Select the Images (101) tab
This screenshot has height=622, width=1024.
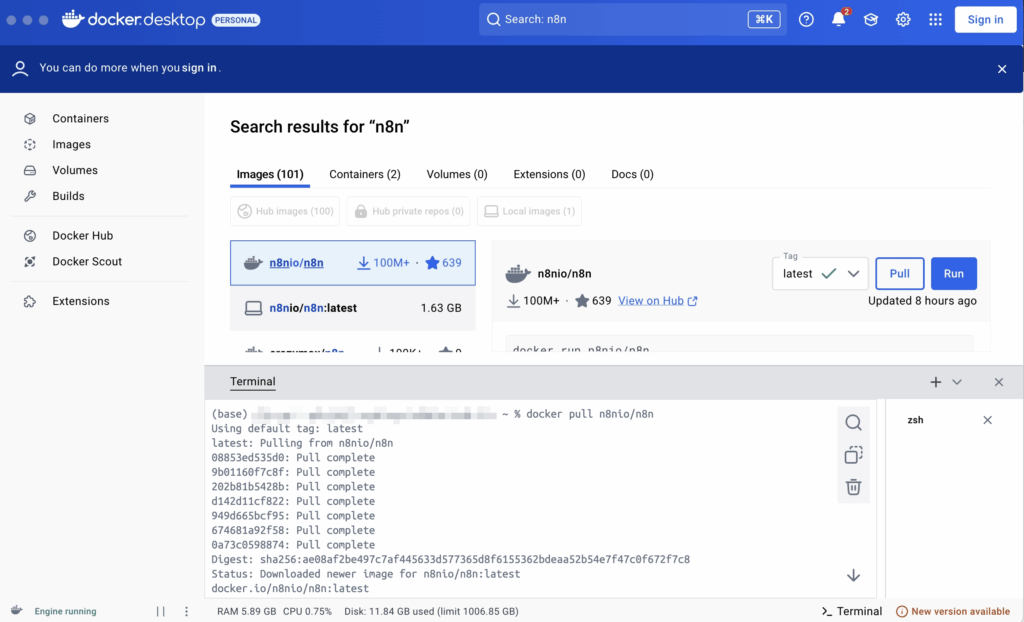click(270, 174)
